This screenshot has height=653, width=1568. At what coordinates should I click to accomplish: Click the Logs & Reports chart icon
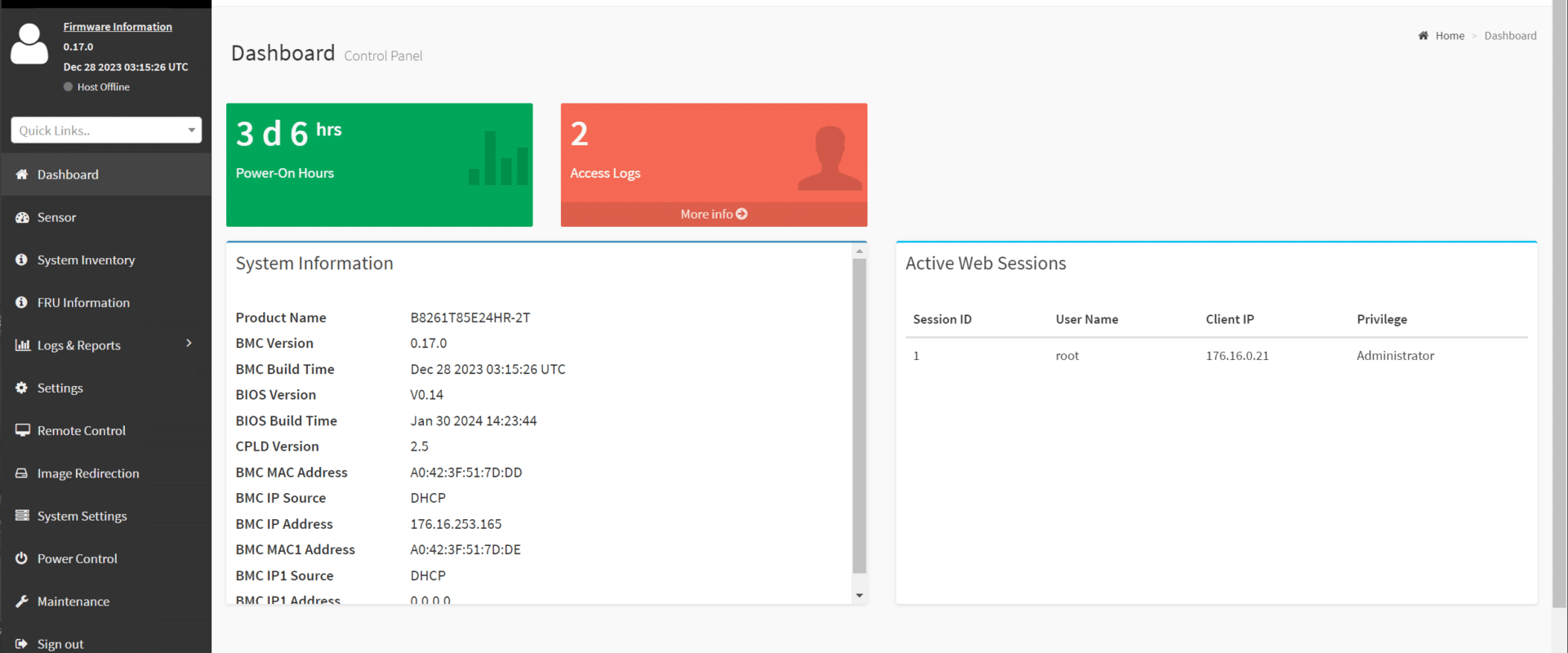coord(22,344)
